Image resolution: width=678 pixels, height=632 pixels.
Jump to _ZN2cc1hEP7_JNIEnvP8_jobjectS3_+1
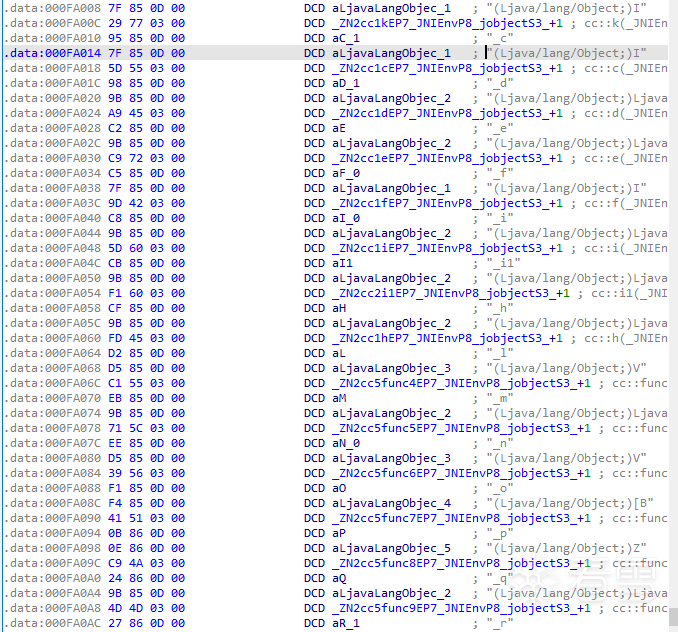(x=448, y=338)
